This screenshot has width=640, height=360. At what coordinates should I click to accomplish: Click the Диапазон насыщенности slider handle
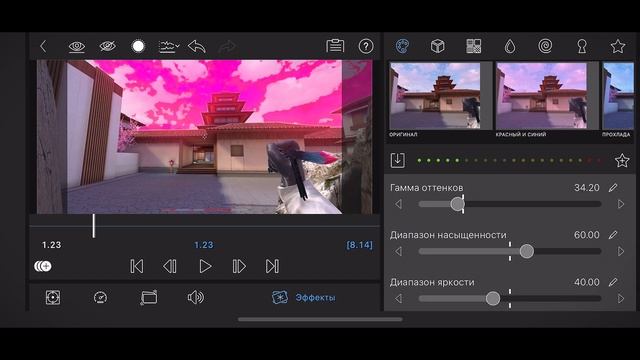(527, 251)
